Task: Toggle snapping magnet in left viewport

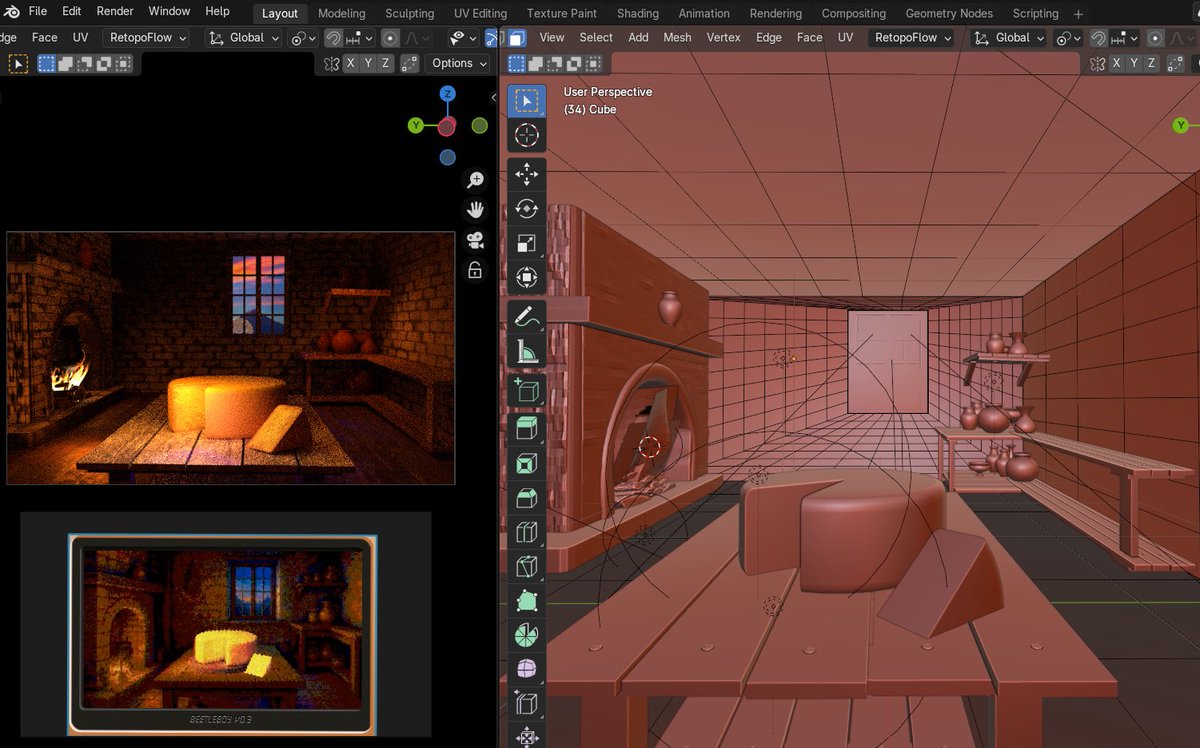Action: click(333, 38)
